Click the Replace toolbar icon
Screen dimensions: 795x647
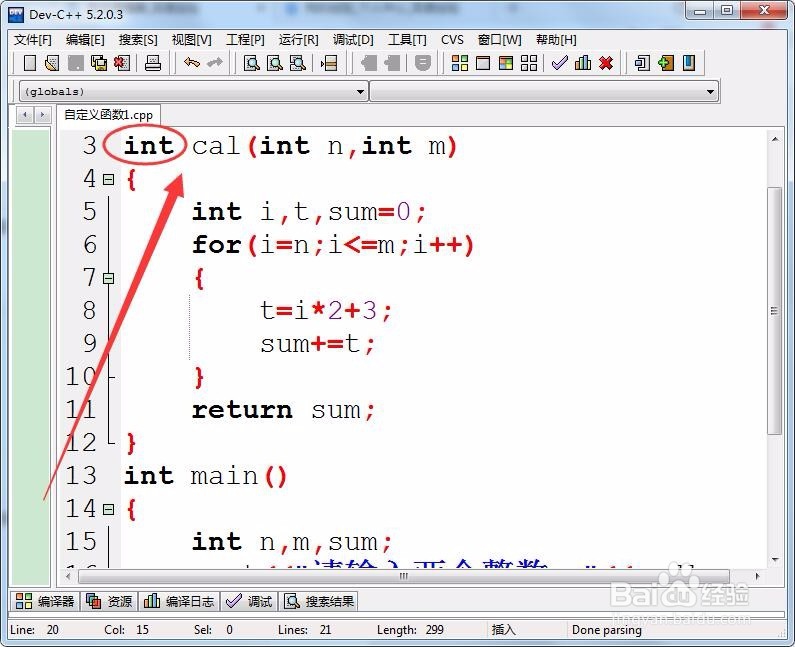(x=275, y=63)
